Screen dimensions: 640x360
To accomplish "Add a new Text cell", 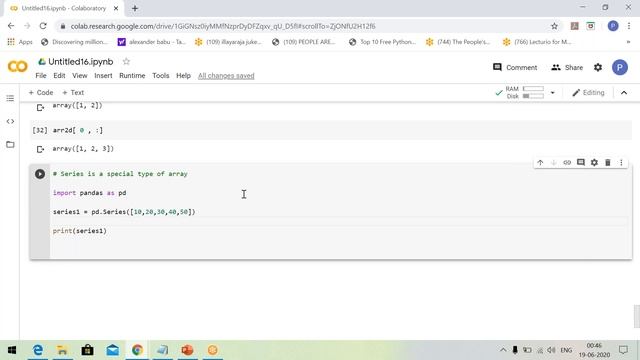I will (x=73, y=93).
